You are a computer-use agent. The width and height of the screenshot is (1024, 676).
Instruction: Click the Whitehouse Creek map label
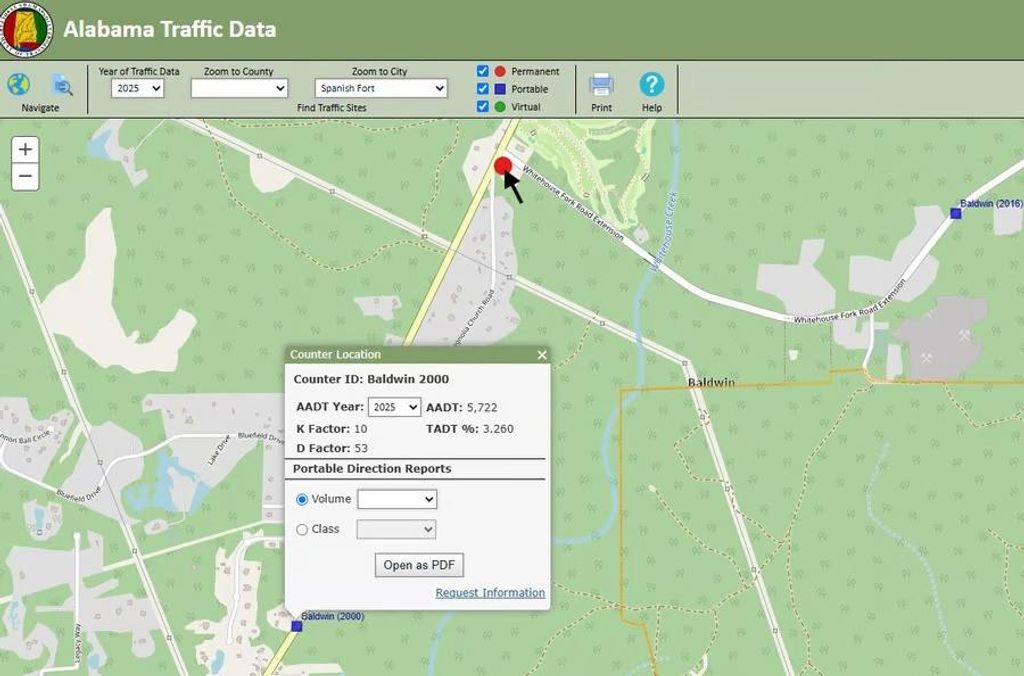click(665, 232)
